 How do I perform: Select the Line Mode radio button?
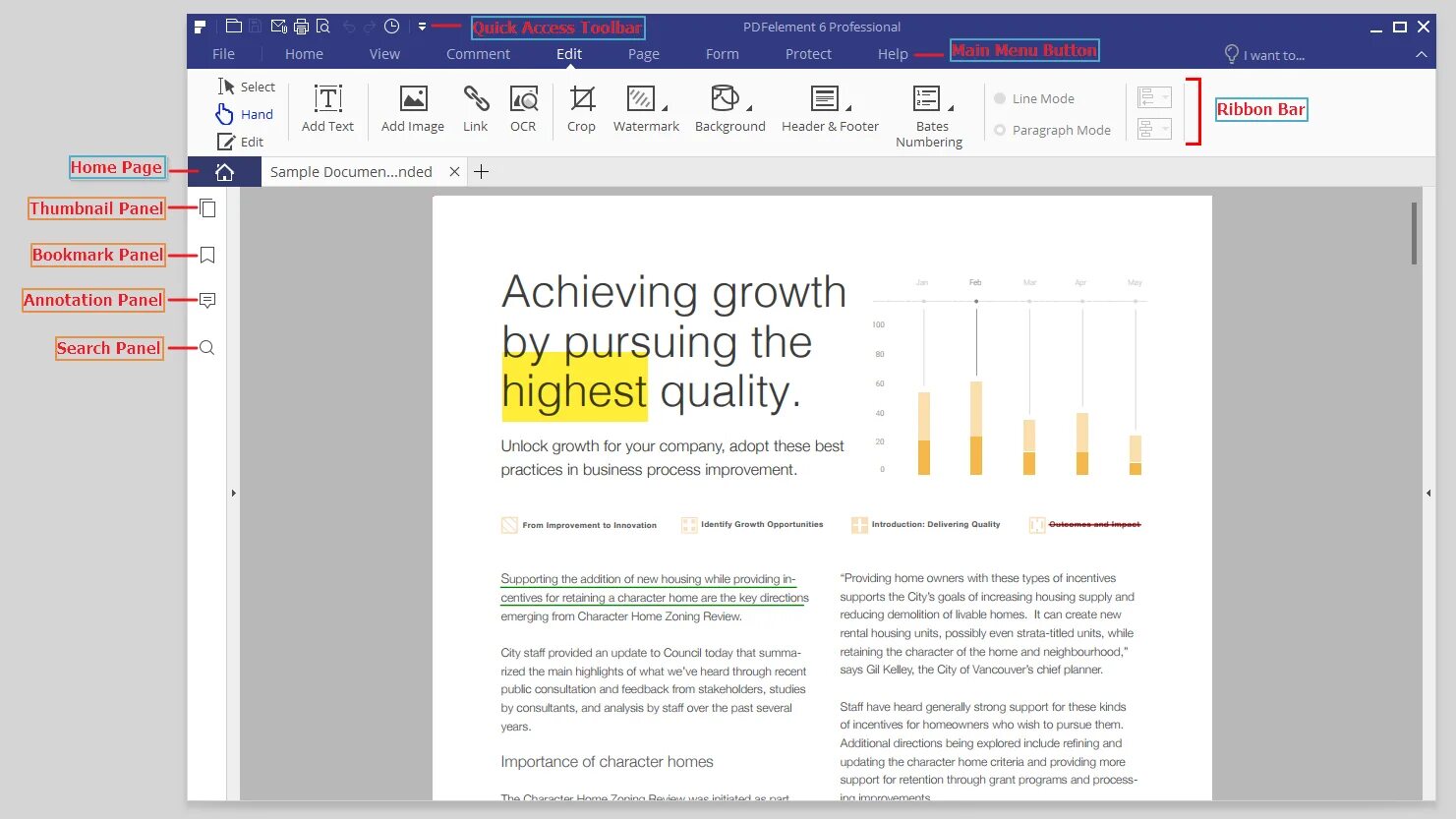point(1000,98)
